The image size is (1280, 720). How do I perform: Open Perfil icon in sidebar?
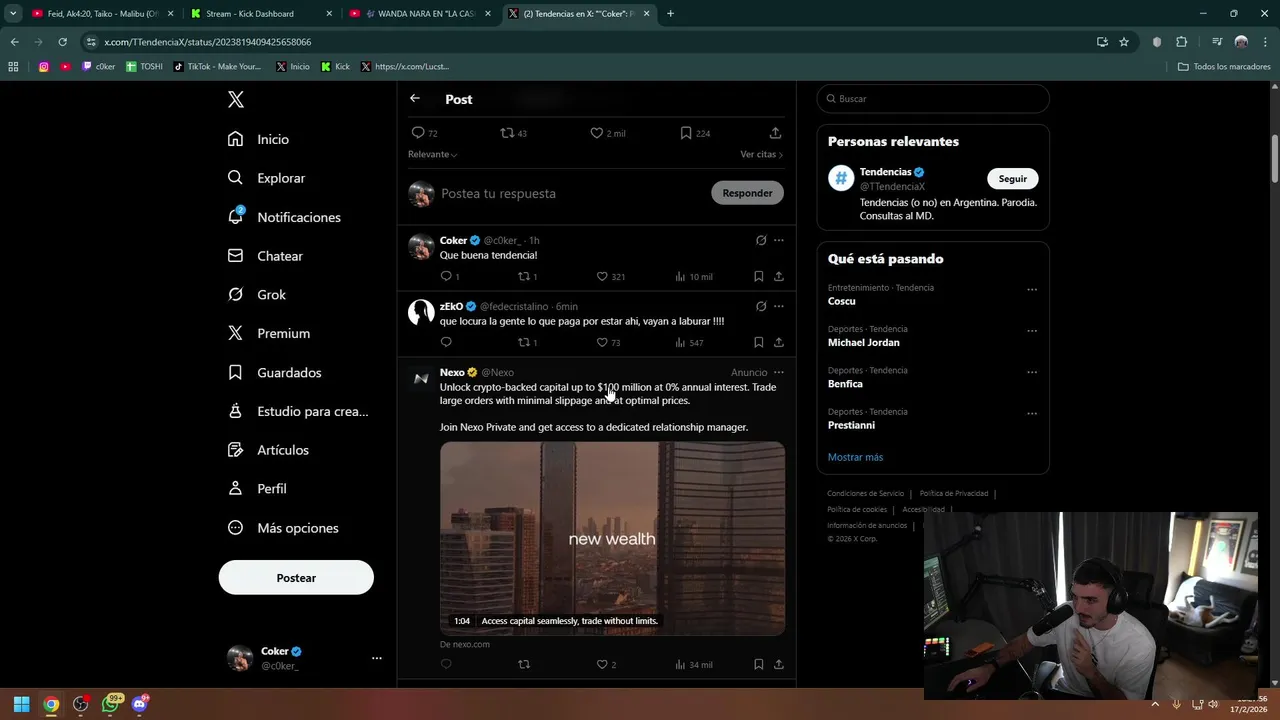pyautogui.click(x=235, y=489)
